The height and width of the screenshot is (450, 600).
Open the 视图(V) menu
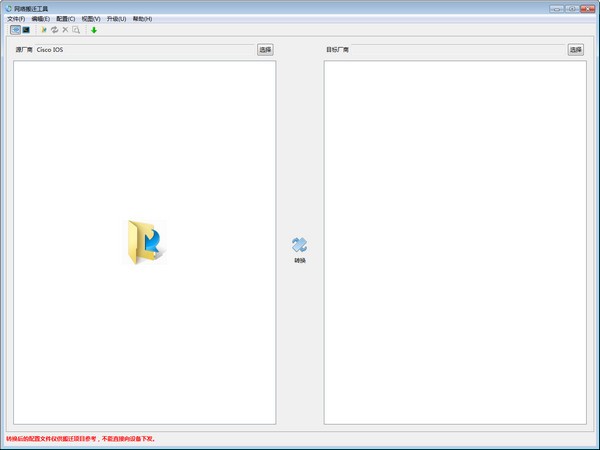click(x=91, y=19)
